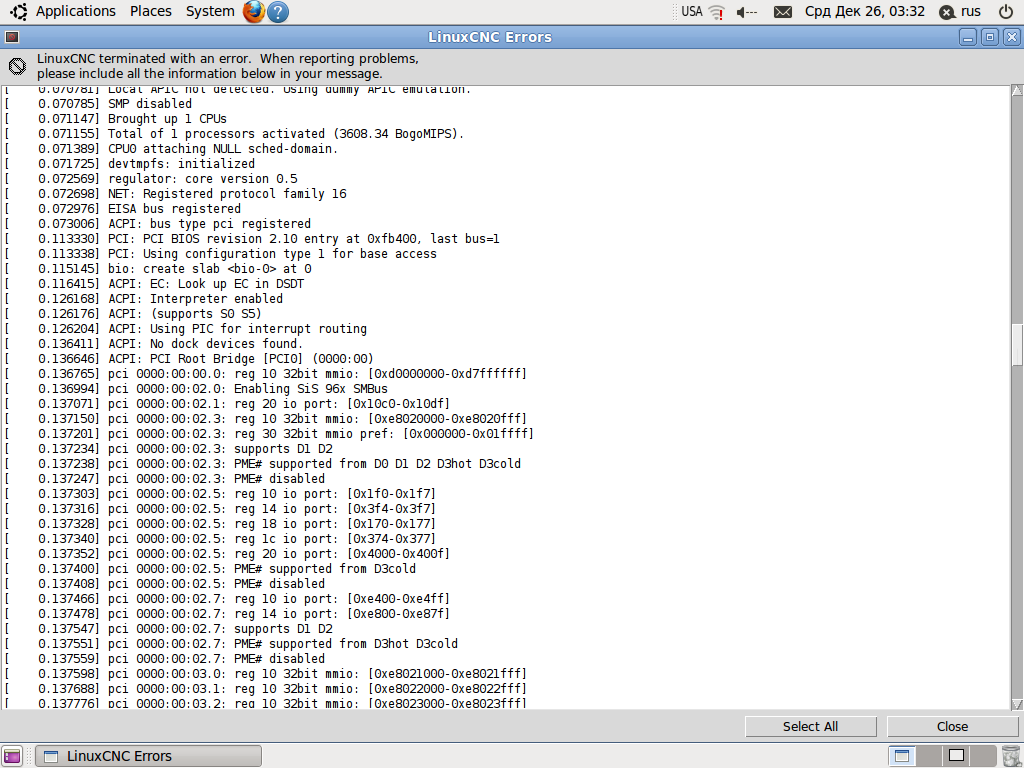The height and width of the screenshot is (768, 1024).
Task: Click the error stop icon beside the message
Action: click(18, 66)
